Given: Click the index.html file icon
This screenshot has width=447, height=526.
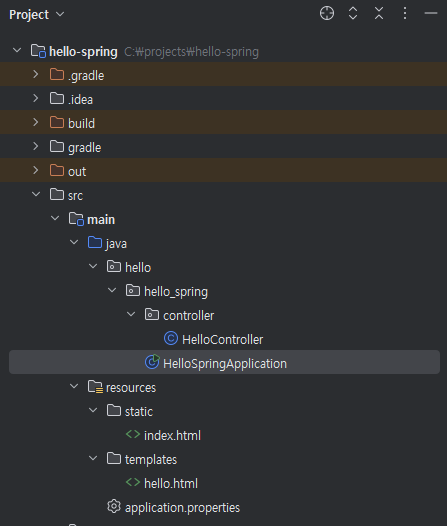Looking at the screenshot, I should (133, 434).
